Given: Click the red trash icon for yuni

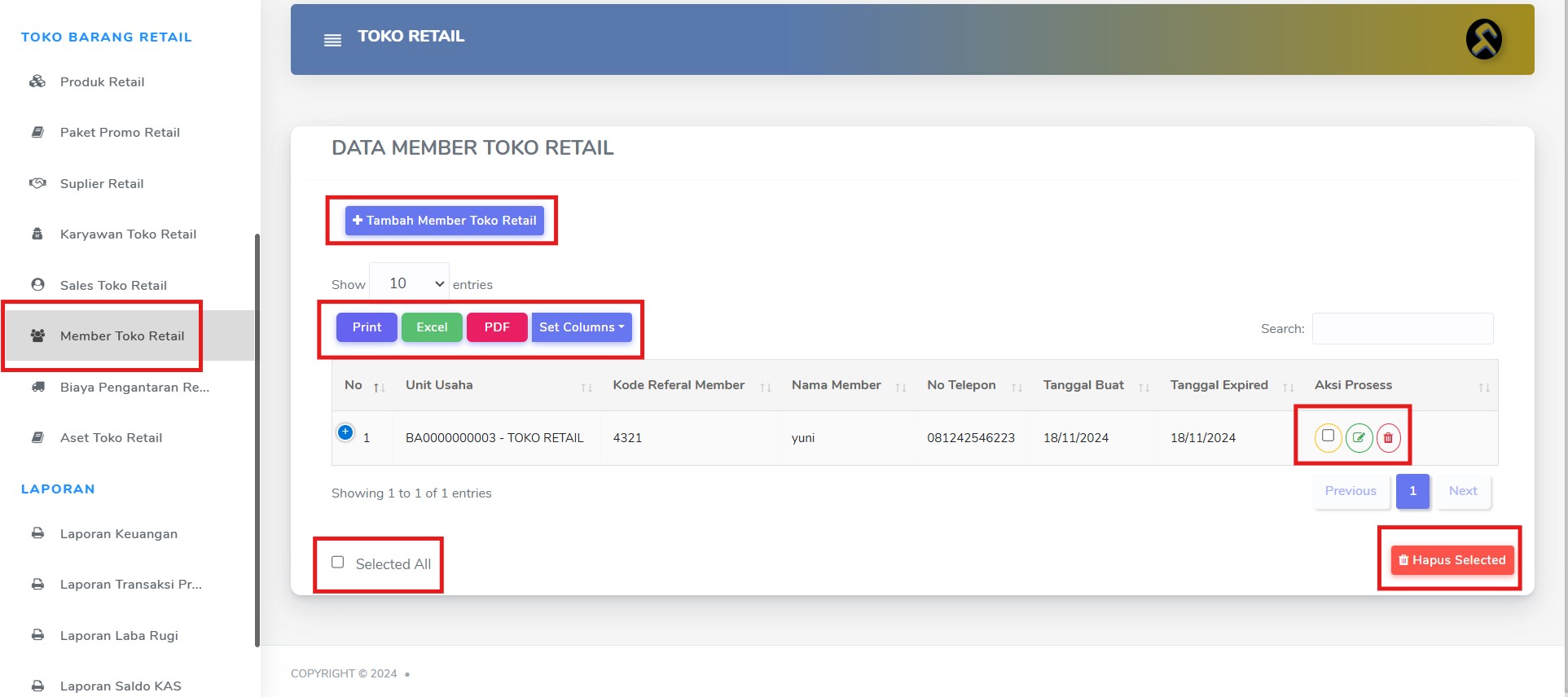Looking at the screenshot, I should click(x=1388, y=437).
